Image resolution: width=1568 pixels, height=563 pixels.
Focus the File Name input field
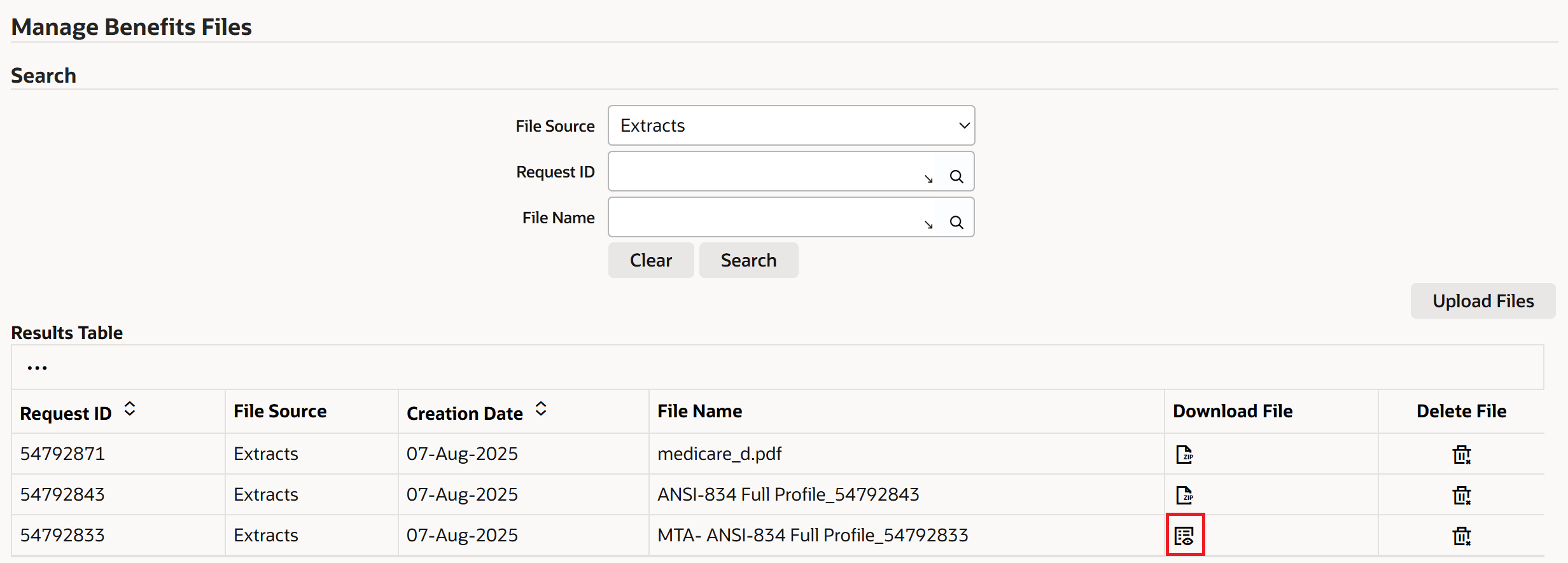pos(764,218)
